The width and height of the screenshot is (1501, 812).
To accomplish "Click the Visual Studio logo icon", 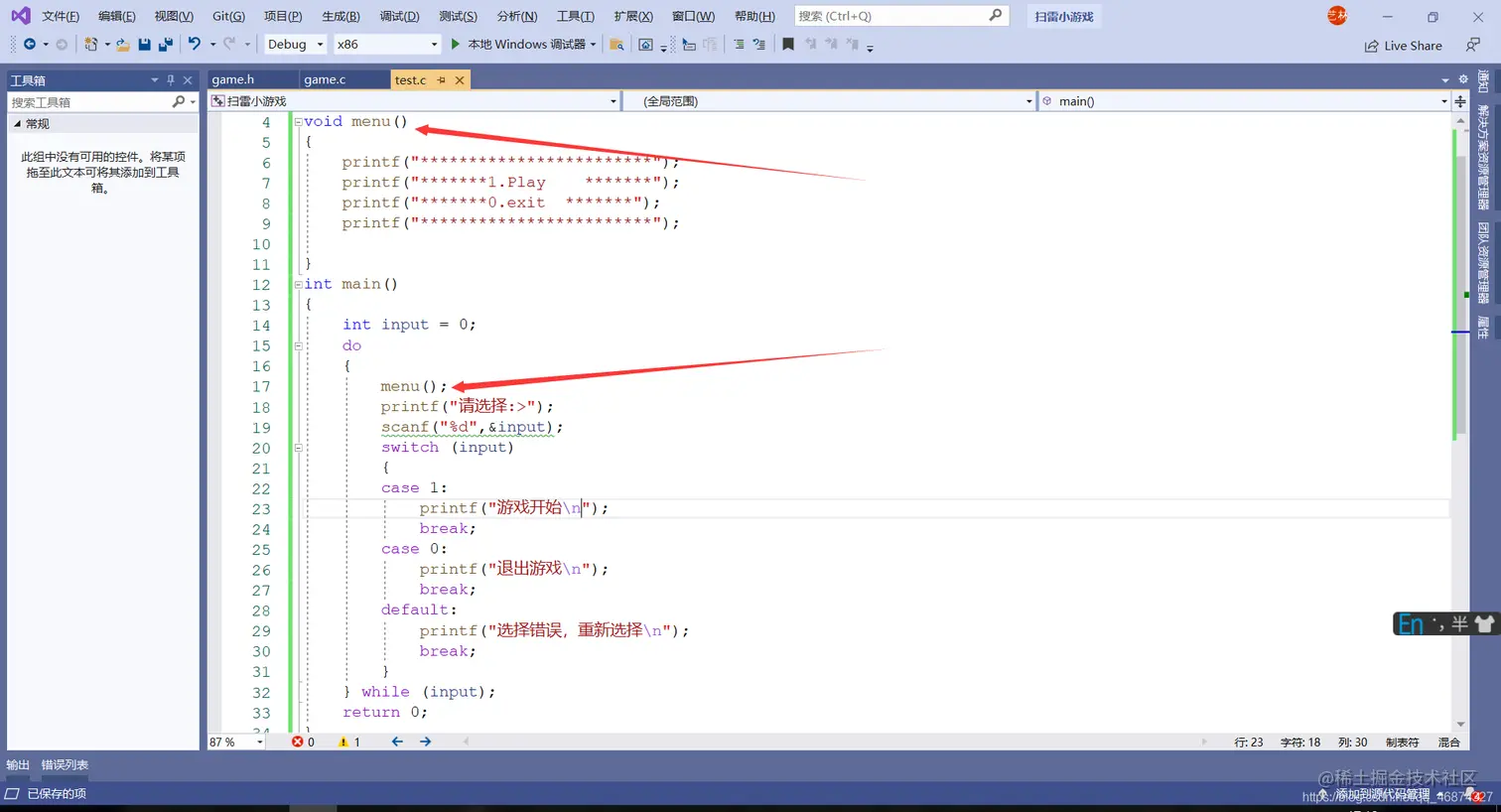I will pyautogui.click(x=20, y=16).
